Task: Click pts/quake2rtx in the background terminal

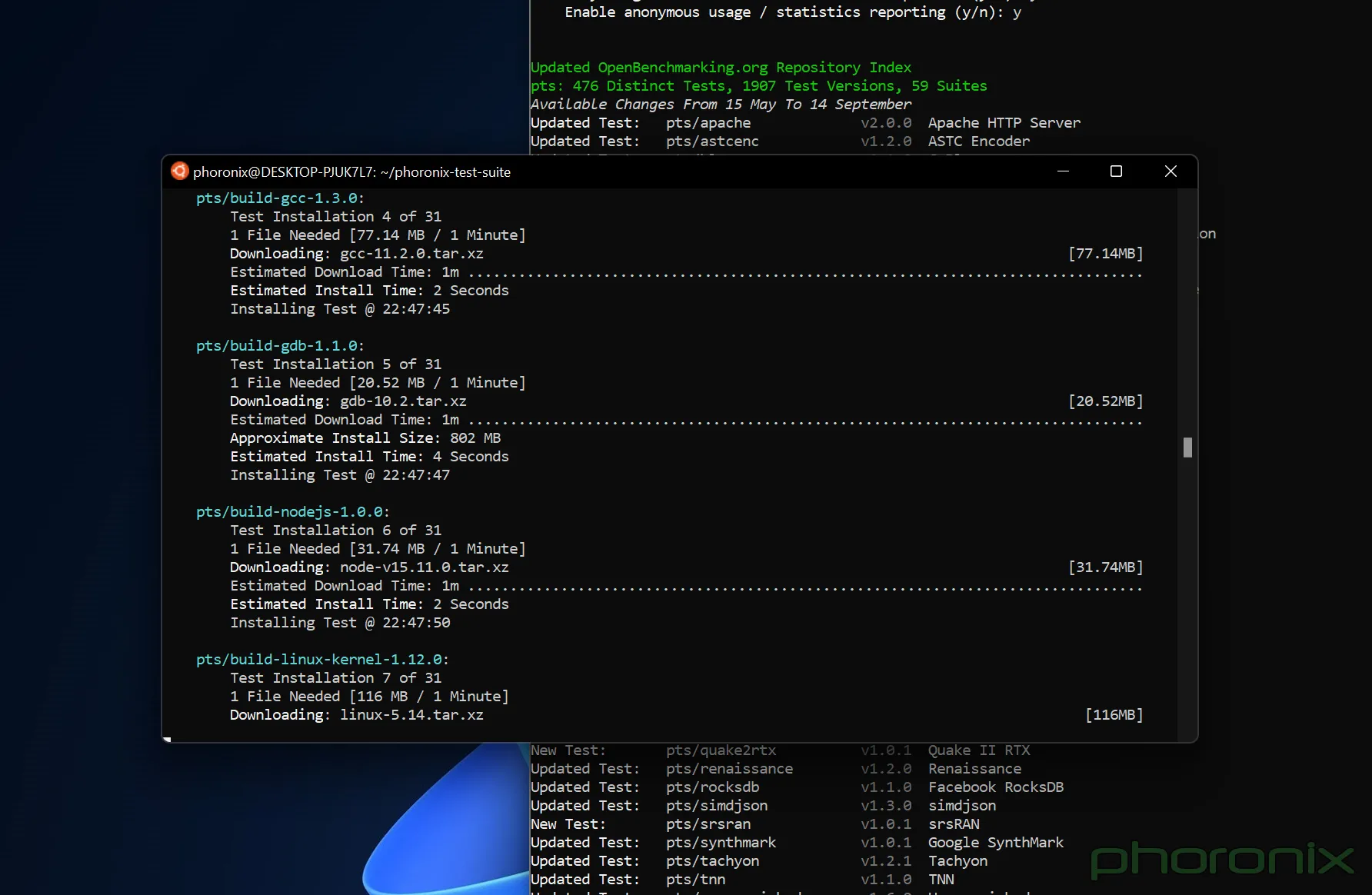Action: 721,750
